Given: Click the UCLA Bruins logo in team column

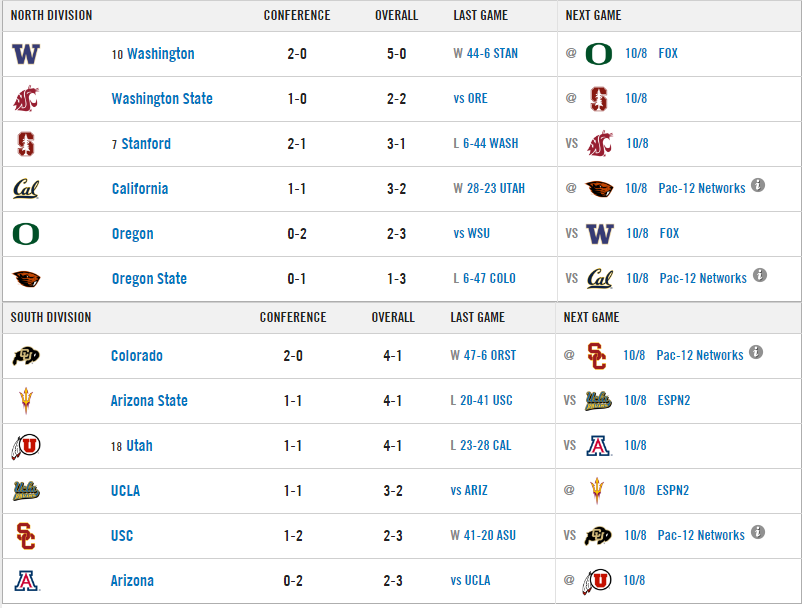Looking at the screenshot, I should click(26, 490).
